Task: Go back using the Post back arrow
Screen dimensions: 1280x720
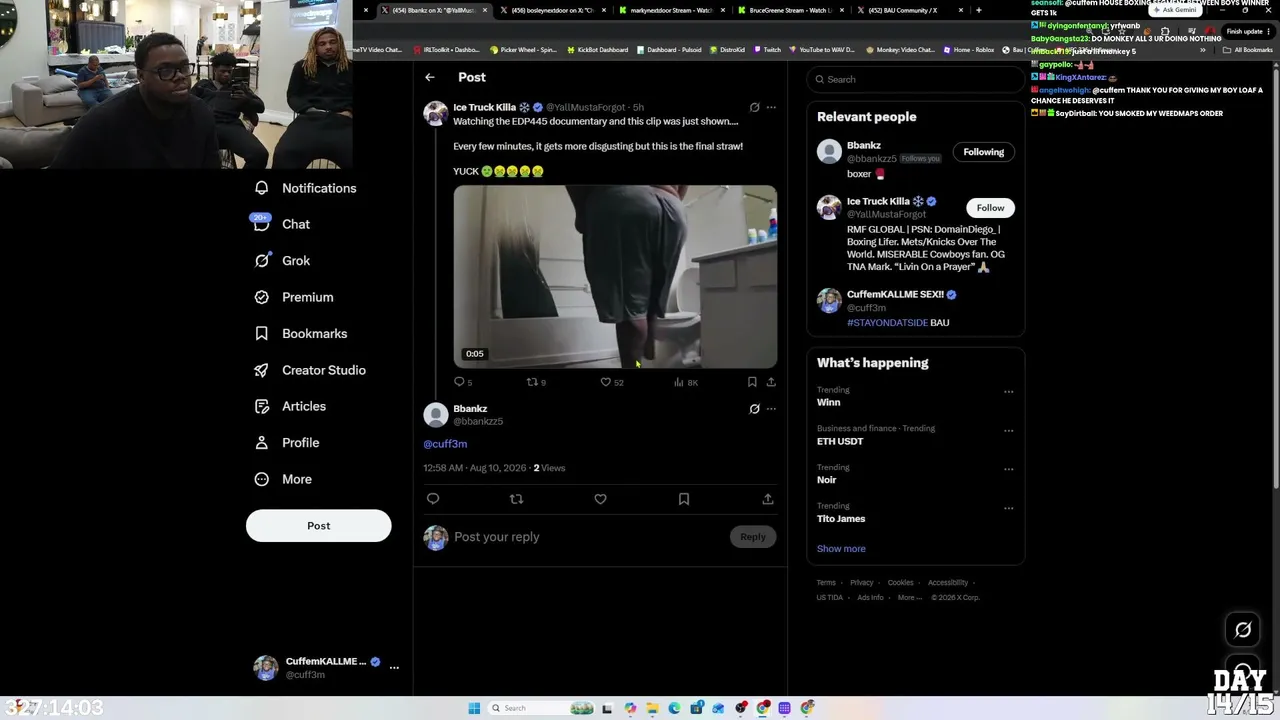Action: pos(430,77)
